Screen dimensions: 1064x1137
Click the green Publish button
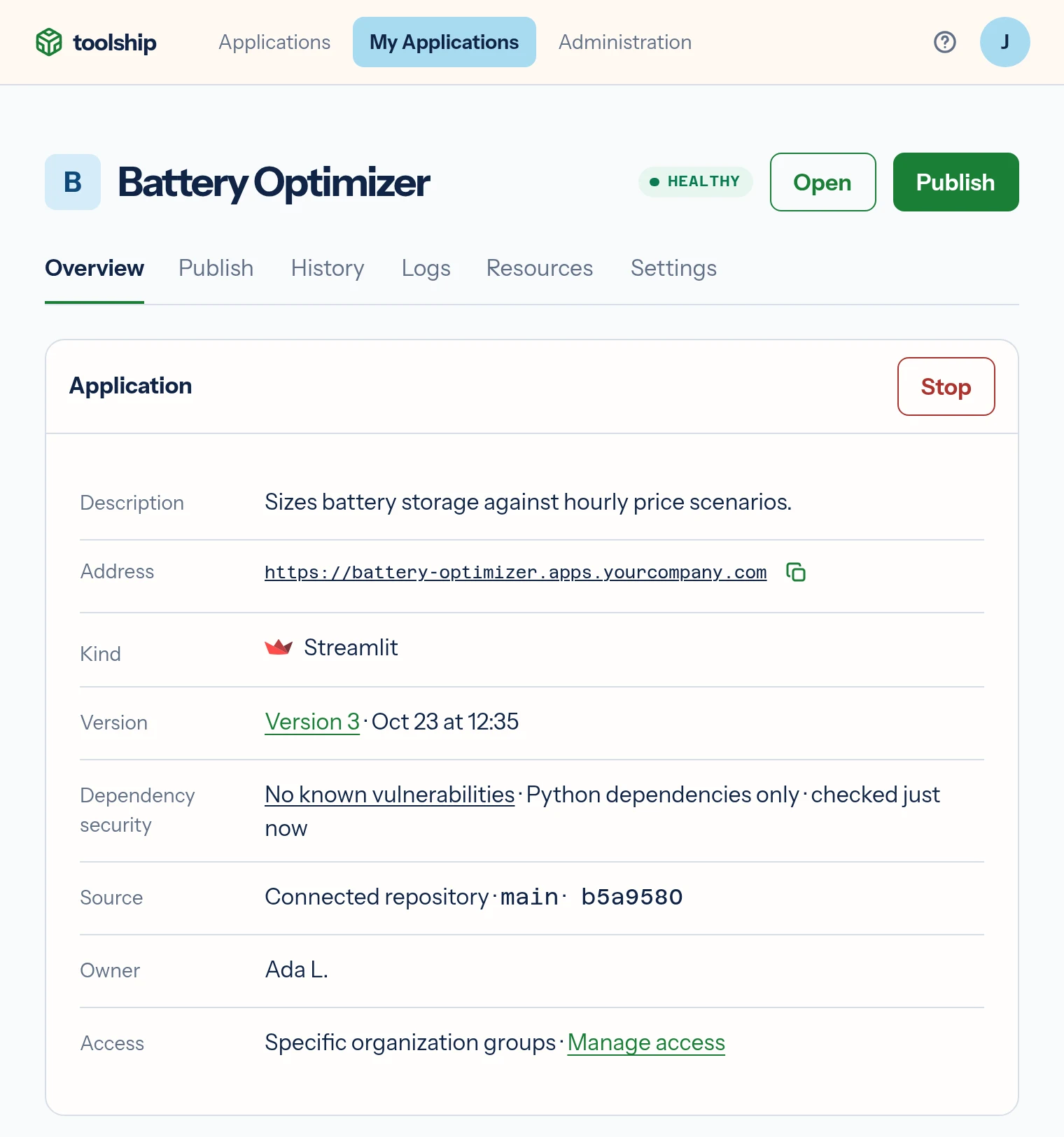pyautogui.click(x=956, y=182)
